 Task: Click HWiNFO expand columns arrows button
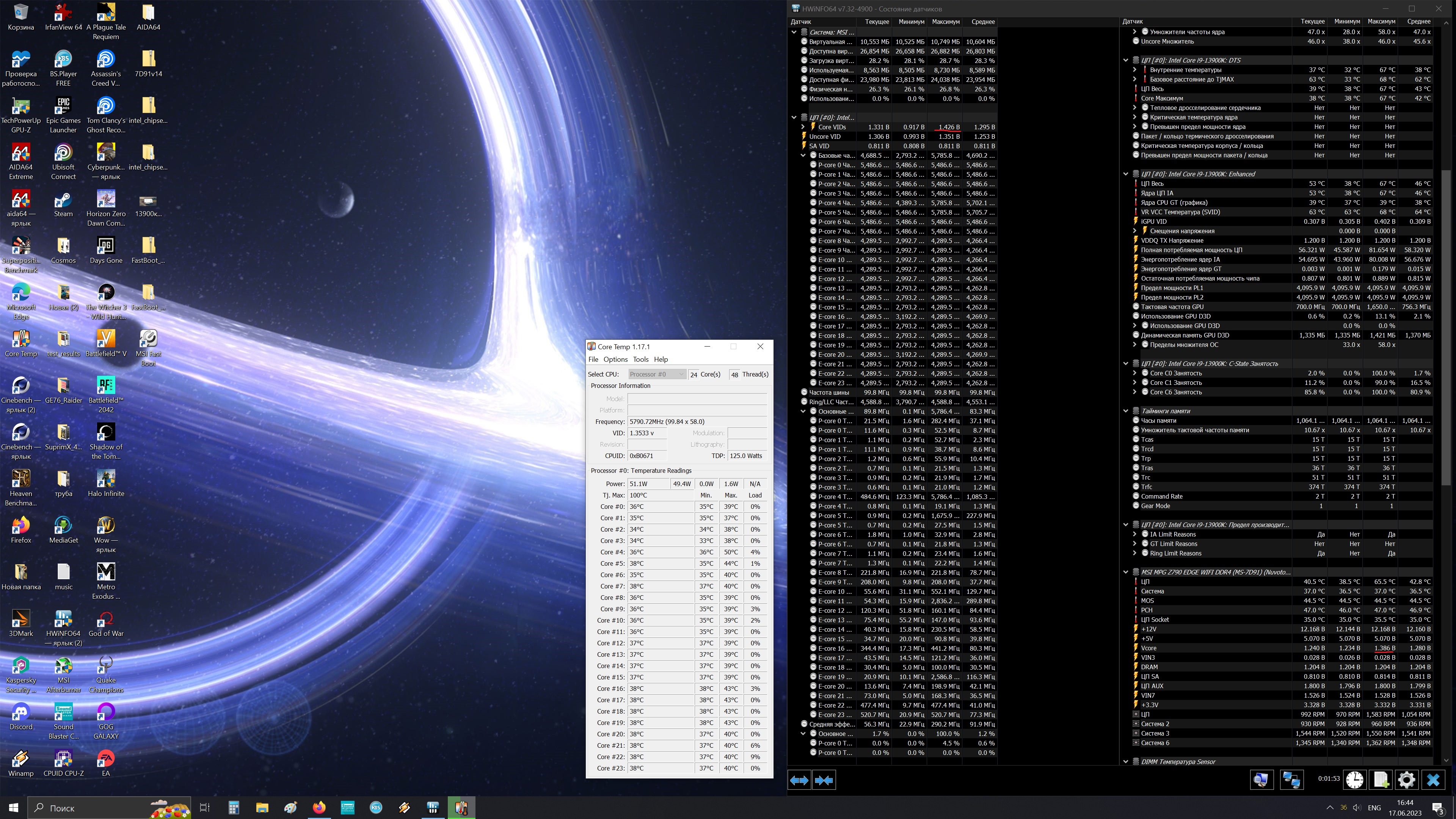(x=799, y=780)
